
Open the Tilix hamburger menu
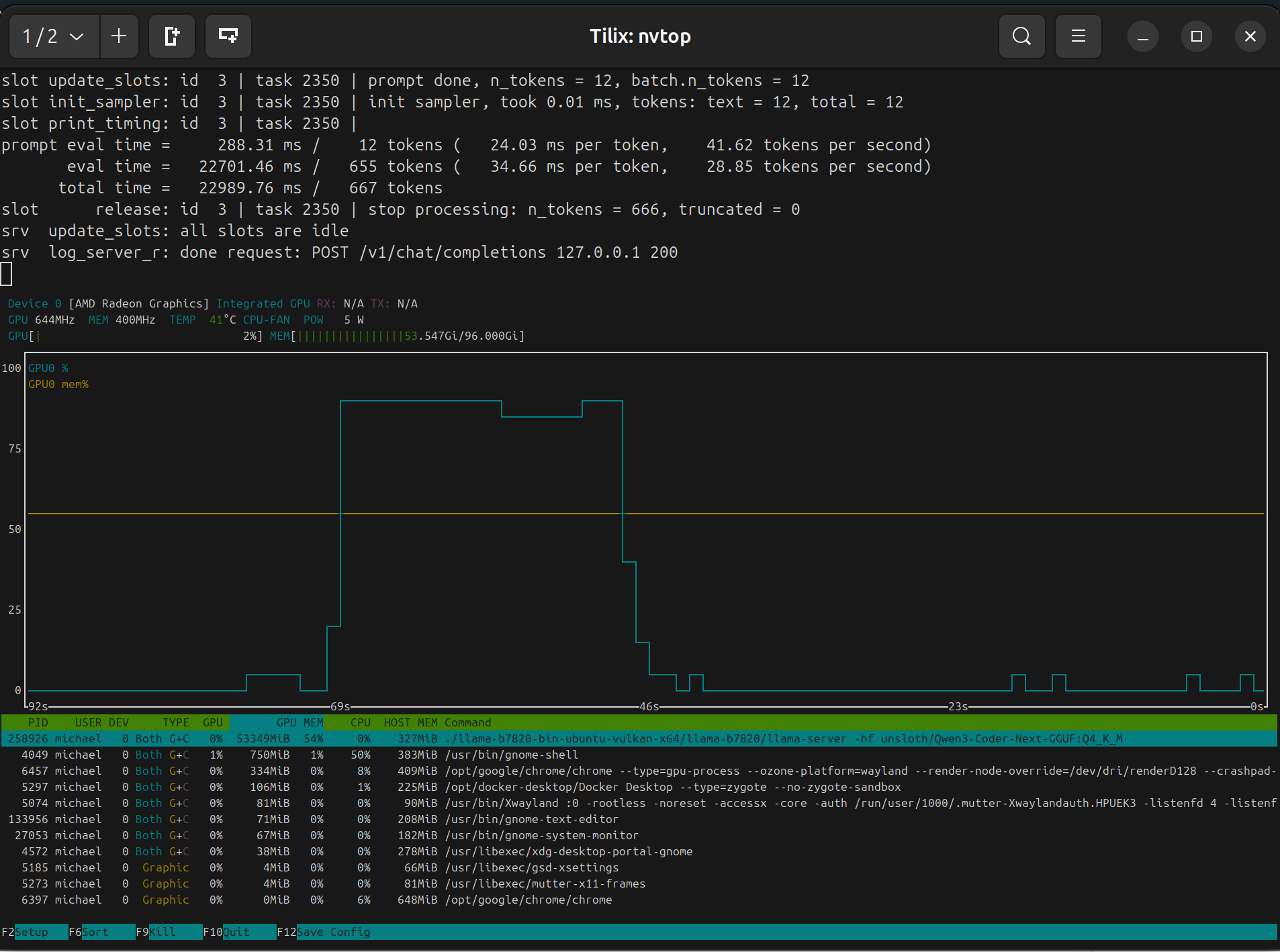click(x=1078, y=36)
